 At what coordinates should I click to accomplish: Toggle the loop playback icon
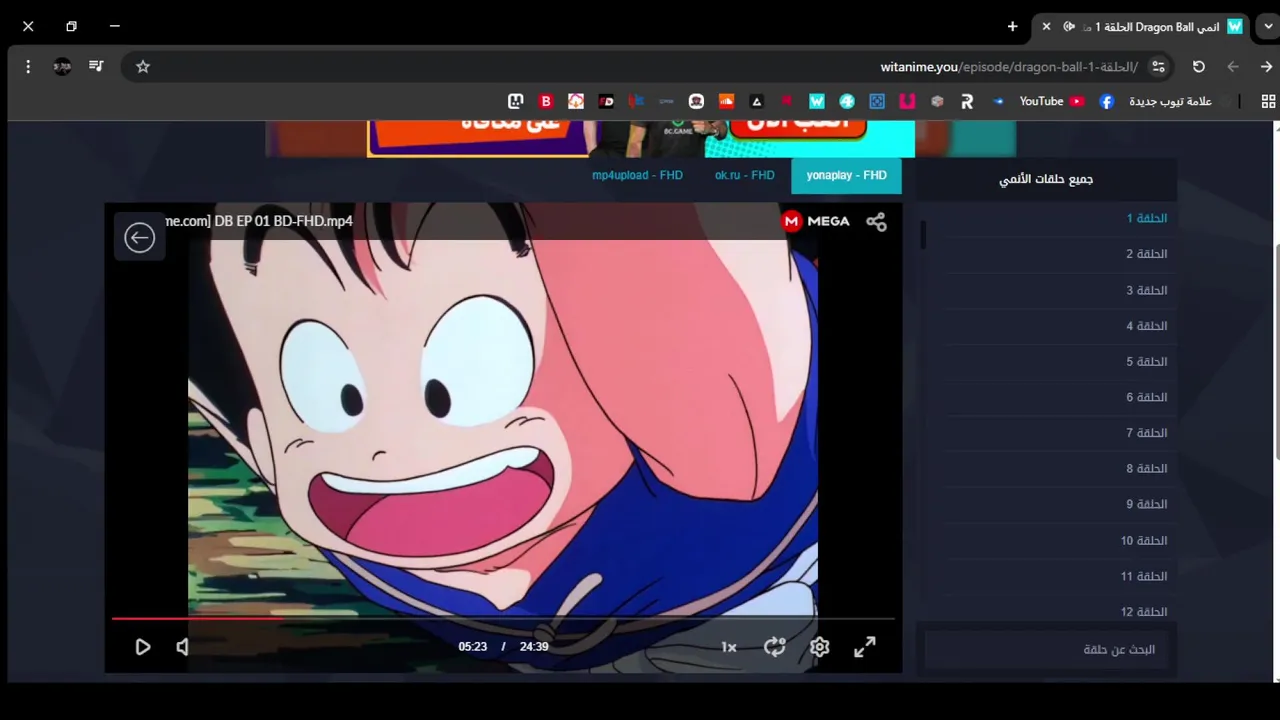(775, 647)
